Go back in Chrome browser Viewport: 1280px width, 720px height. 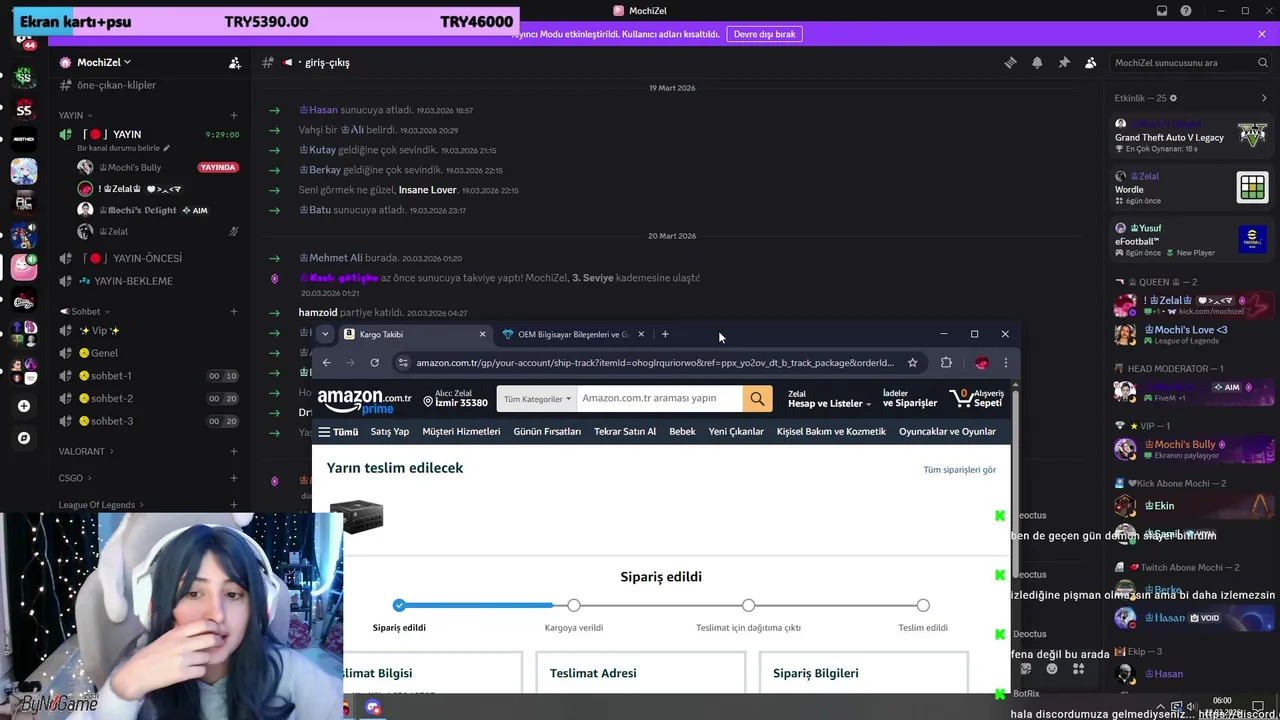(326, 362)
